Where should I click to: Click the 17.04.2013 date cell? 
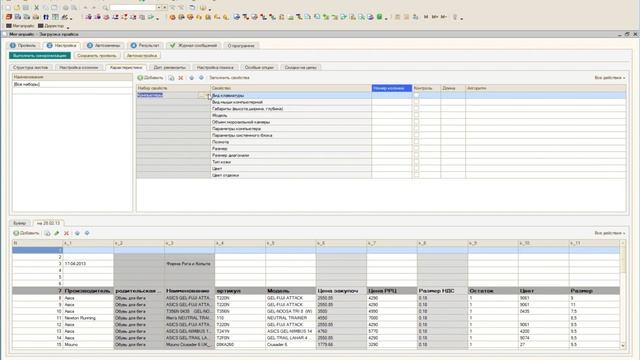[88, 264]
